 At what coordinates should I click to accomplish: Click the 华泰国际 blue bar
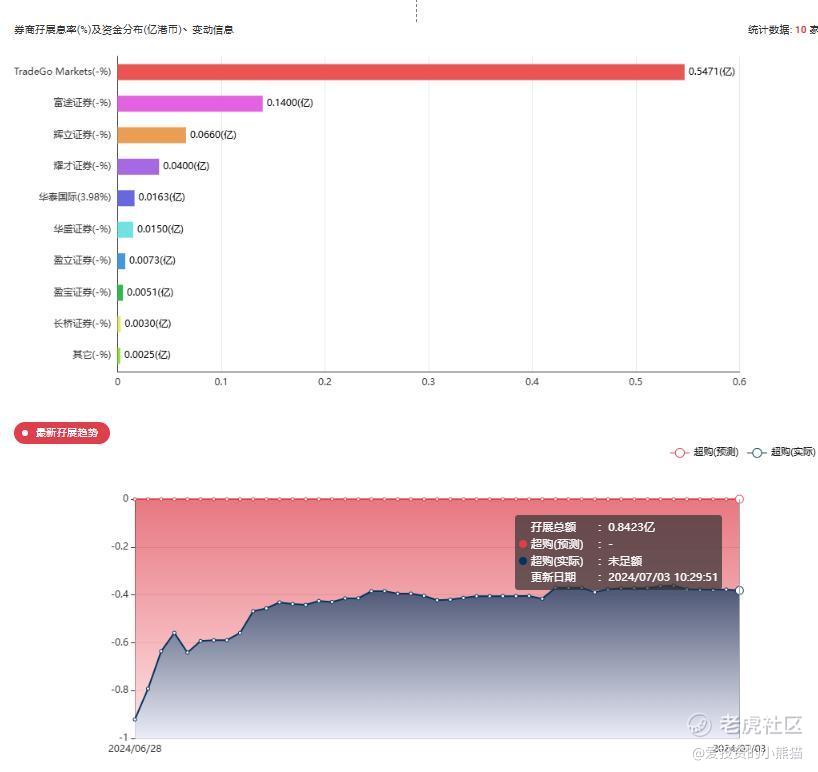pyautogui.click(x=126, y=198)
